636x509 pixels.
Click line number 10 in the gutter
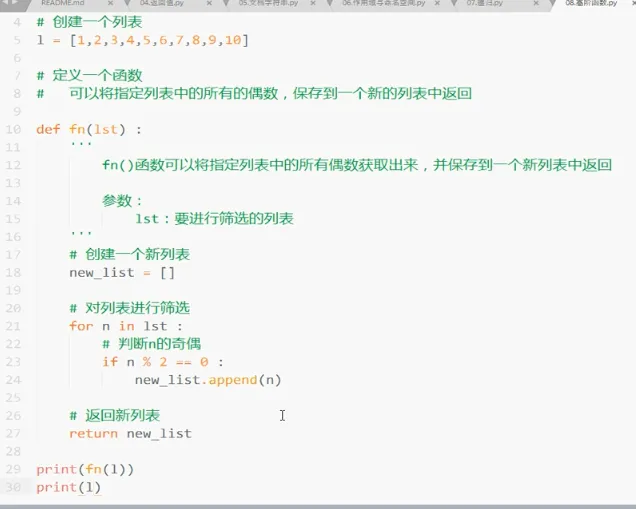point(13,129)
